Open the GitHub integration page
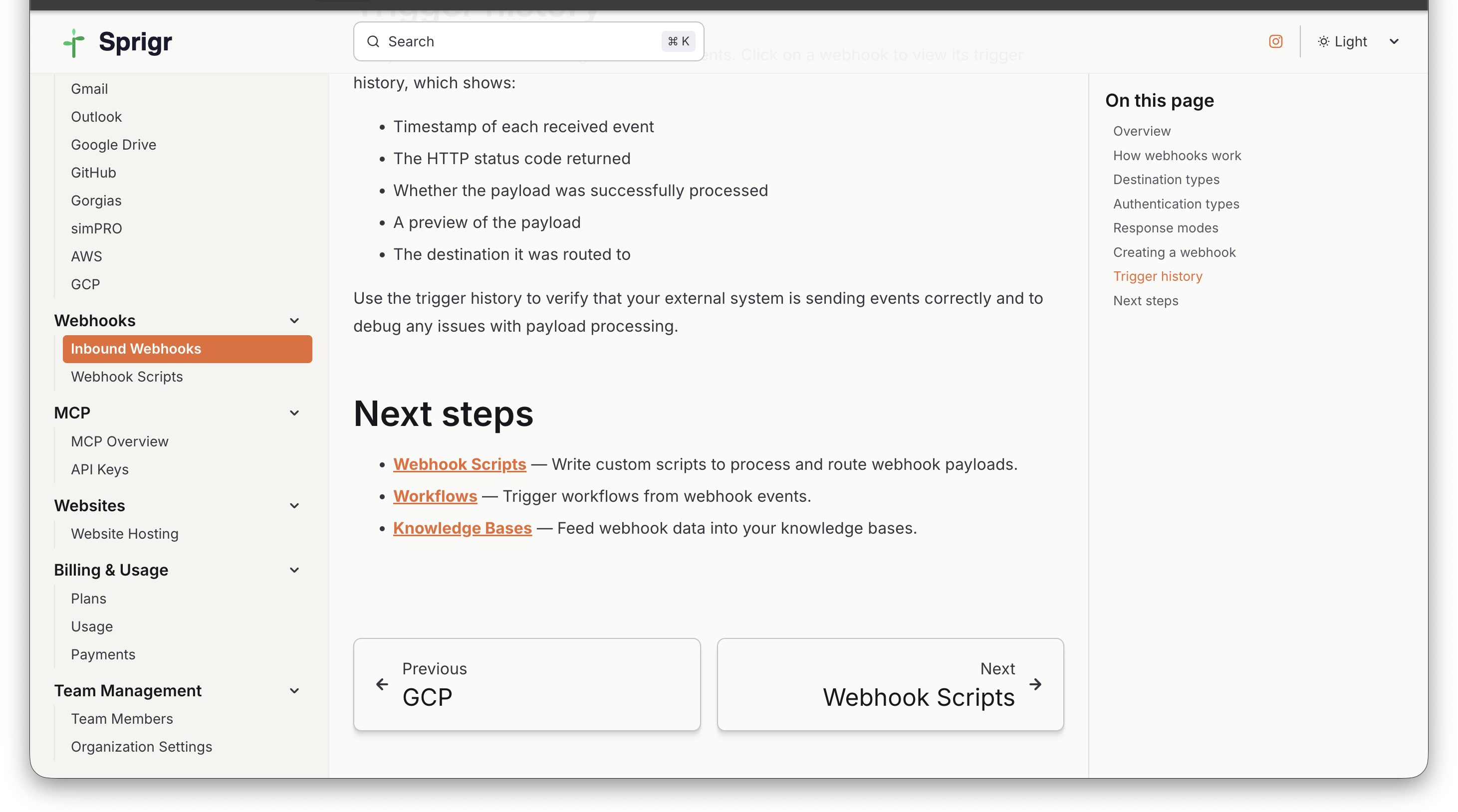The width and height of the screenshot is (1458, 812). click(93, 173)
